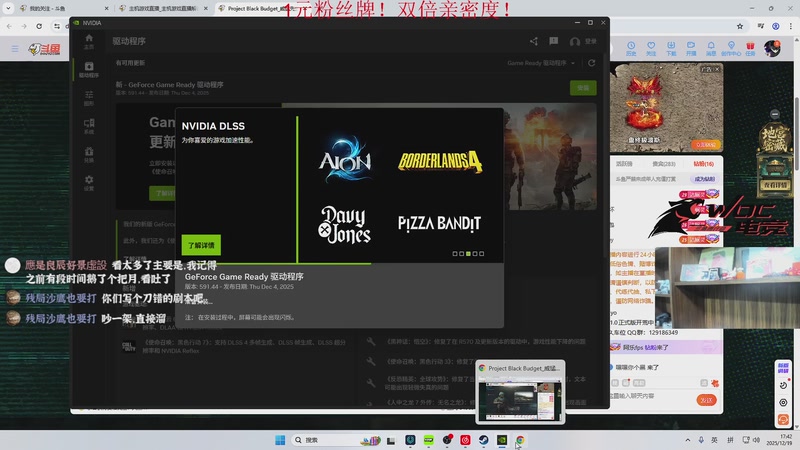This screenshot has width=800, height=450.
Task: Click the Chrome taskbar preview thumbnail
Action: click(520, 392)
